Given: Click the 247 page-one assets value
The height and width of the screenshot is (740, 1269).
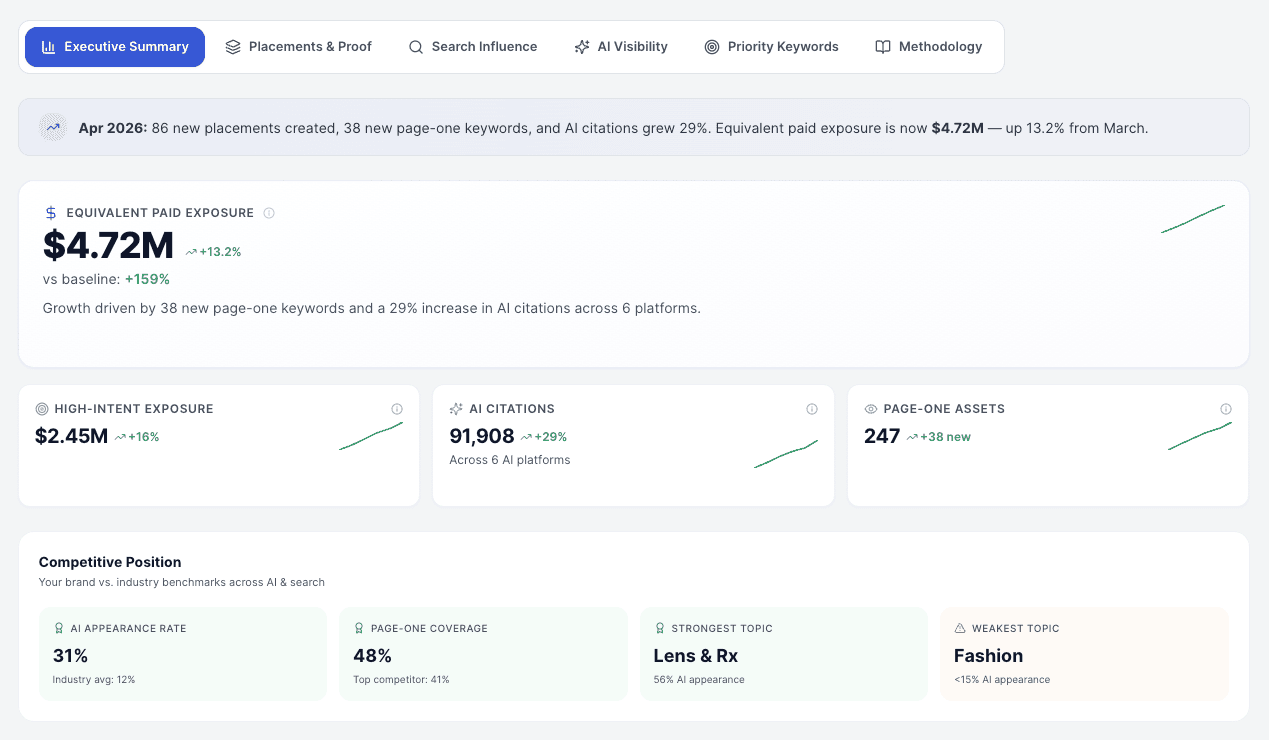Looking at the screenshot, I should 882,436.
